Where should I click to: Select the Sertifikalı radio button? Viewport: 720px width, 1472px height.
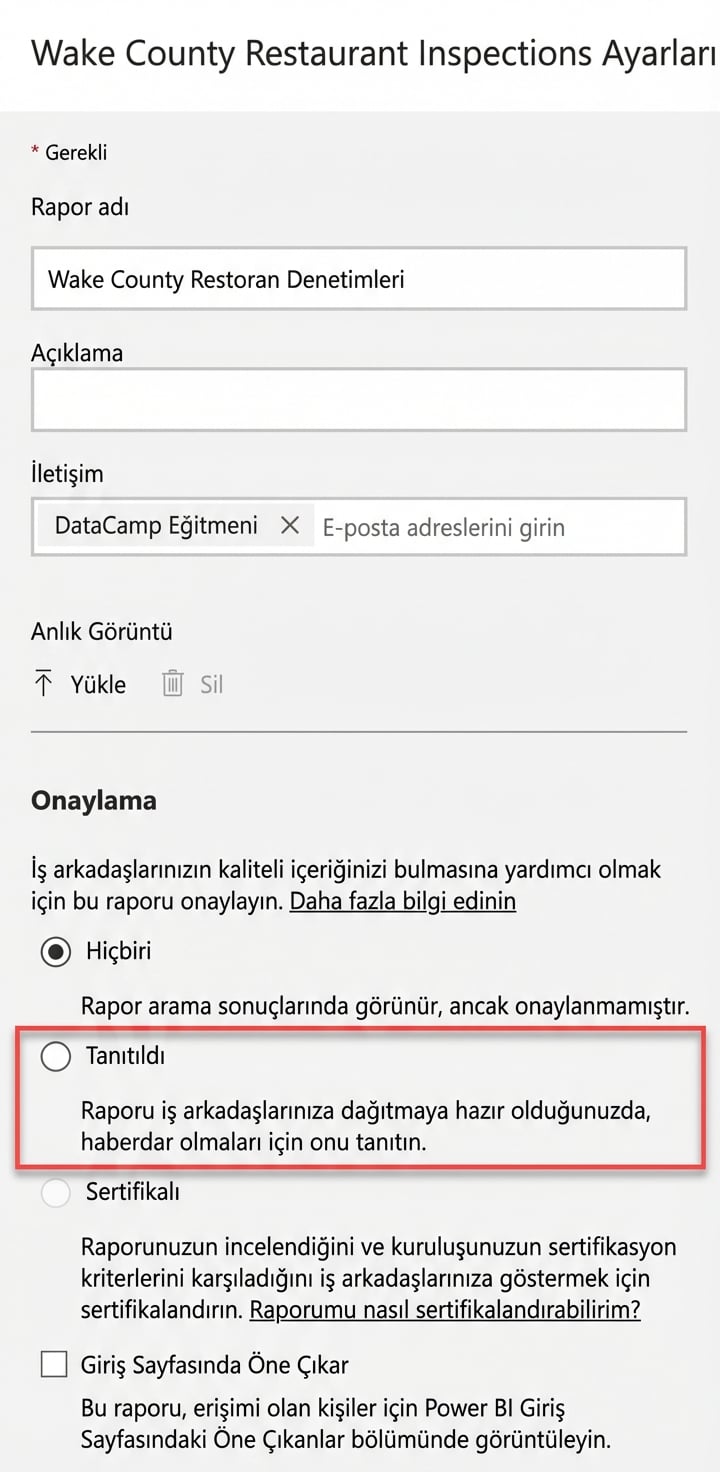coord(56,1194)
